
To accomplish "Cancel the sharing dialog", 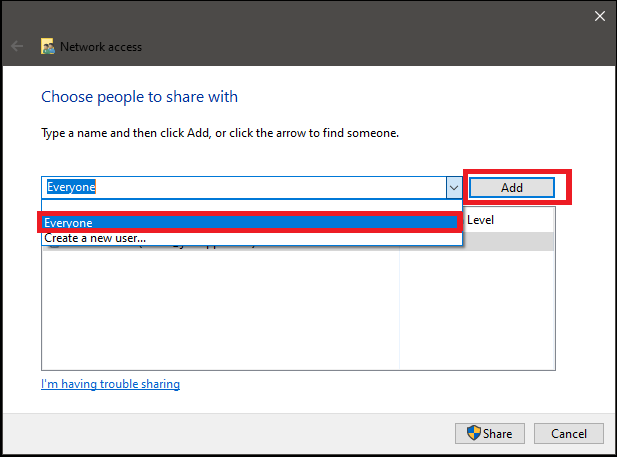I will pos(568,433).
